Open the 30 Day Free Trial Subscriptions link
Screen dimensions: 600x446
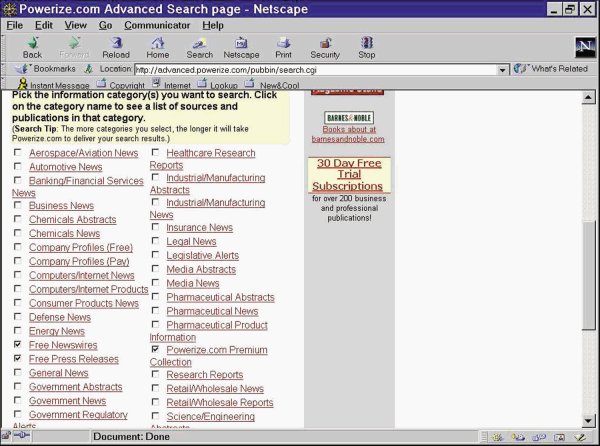click(x=349, y=174)
